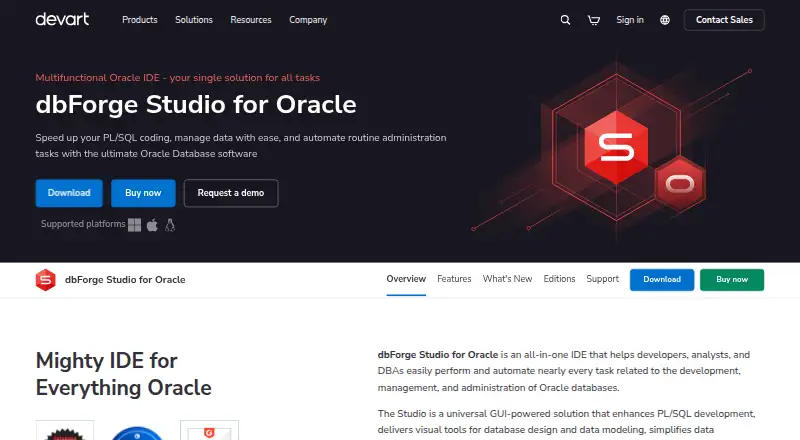Click the Windows platform icon
Viewport: 800px width, 440px height.
[x=134, y=225]
